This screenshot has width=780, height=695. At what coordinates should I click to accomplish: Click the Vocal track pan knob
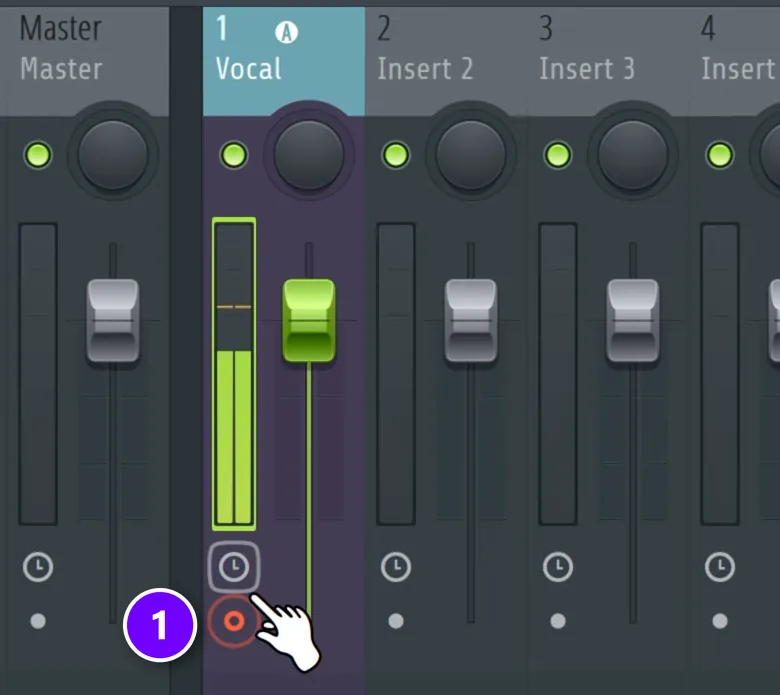309,155
